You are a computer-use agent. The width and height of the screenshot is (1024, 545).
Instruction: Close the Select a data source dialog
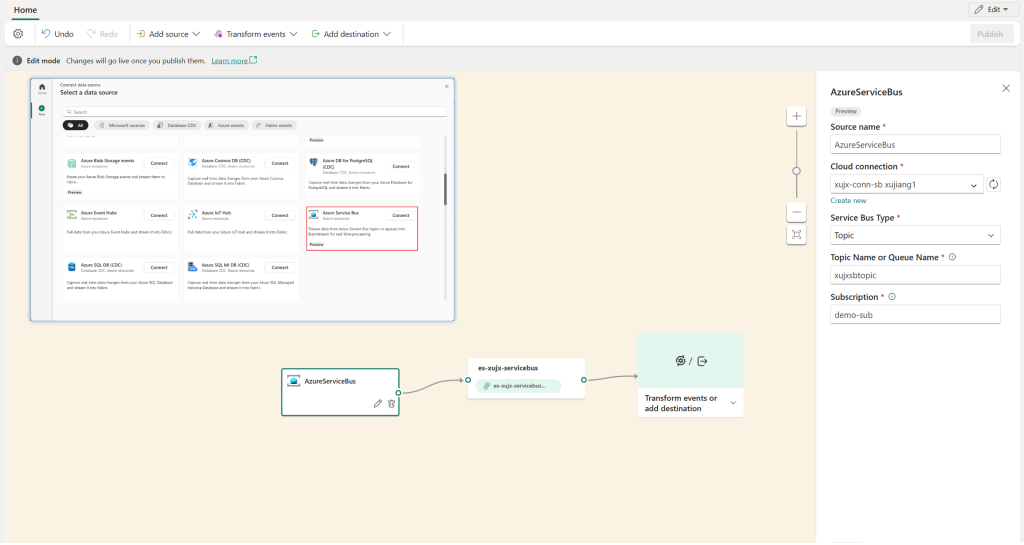[447, 86]
